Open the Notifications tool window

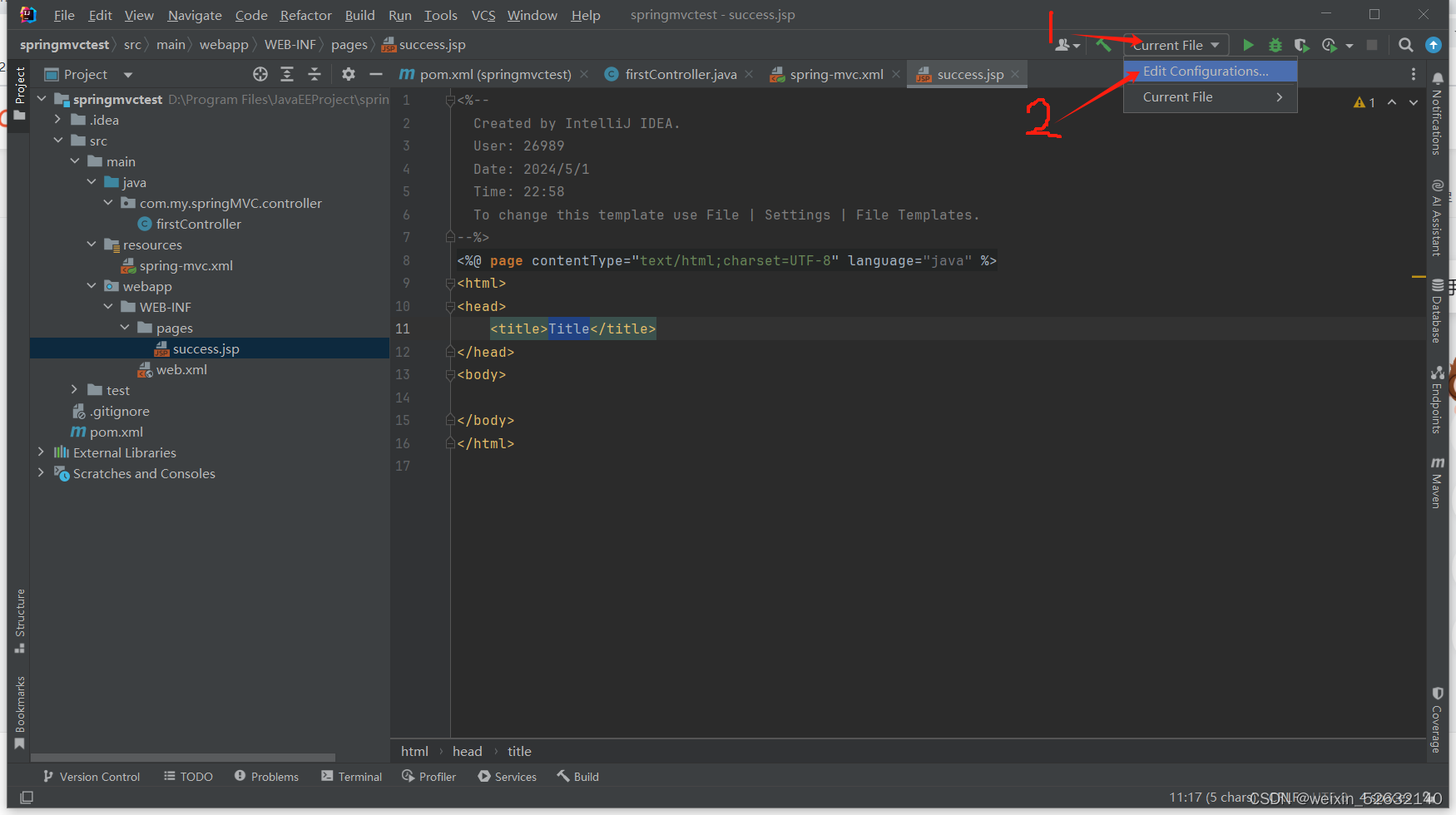pos(1437,113)
